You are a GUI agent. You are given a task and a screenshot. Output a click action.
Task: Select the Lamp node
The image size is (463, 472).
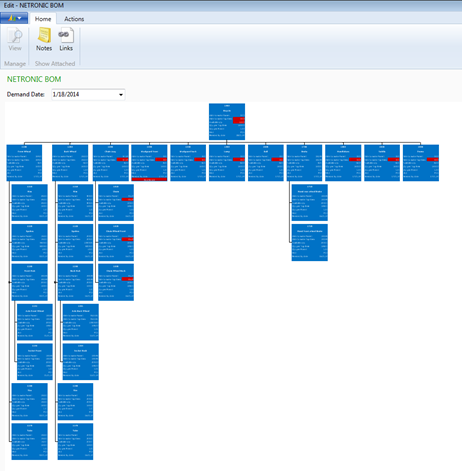pyautogui.click(x=227, y=163)
